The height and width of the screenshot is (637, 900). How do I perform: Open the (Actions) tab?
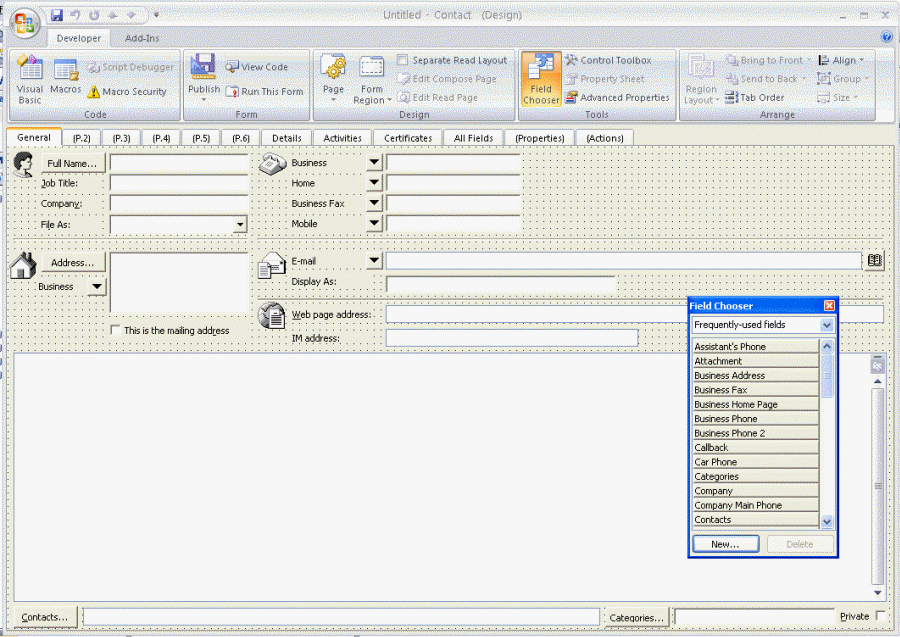pyautogui.click(x=604, y=138)
